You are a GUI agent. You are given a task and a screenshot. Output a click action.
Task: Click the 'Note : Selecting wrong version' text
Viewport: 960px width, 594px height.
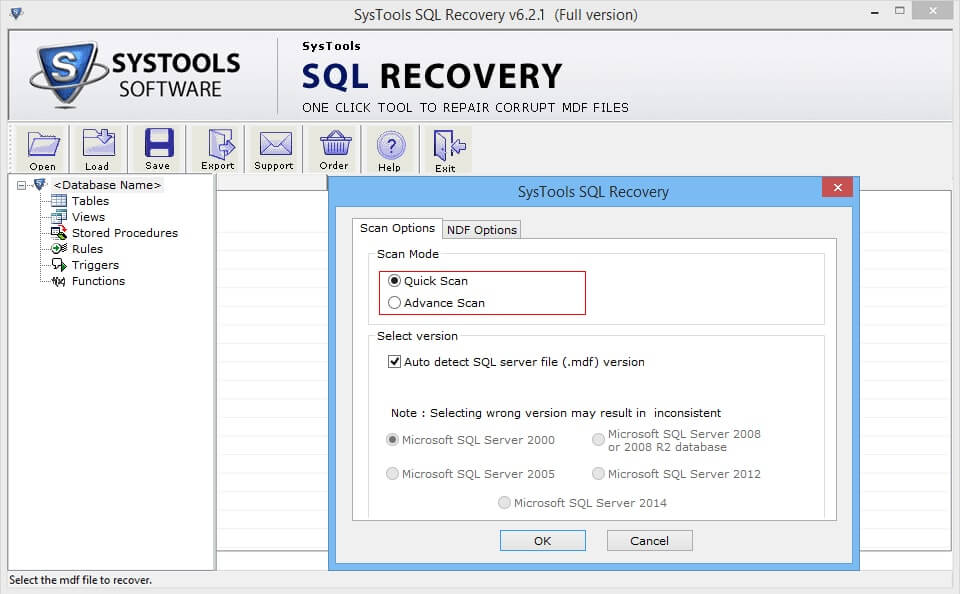(556, 413)
